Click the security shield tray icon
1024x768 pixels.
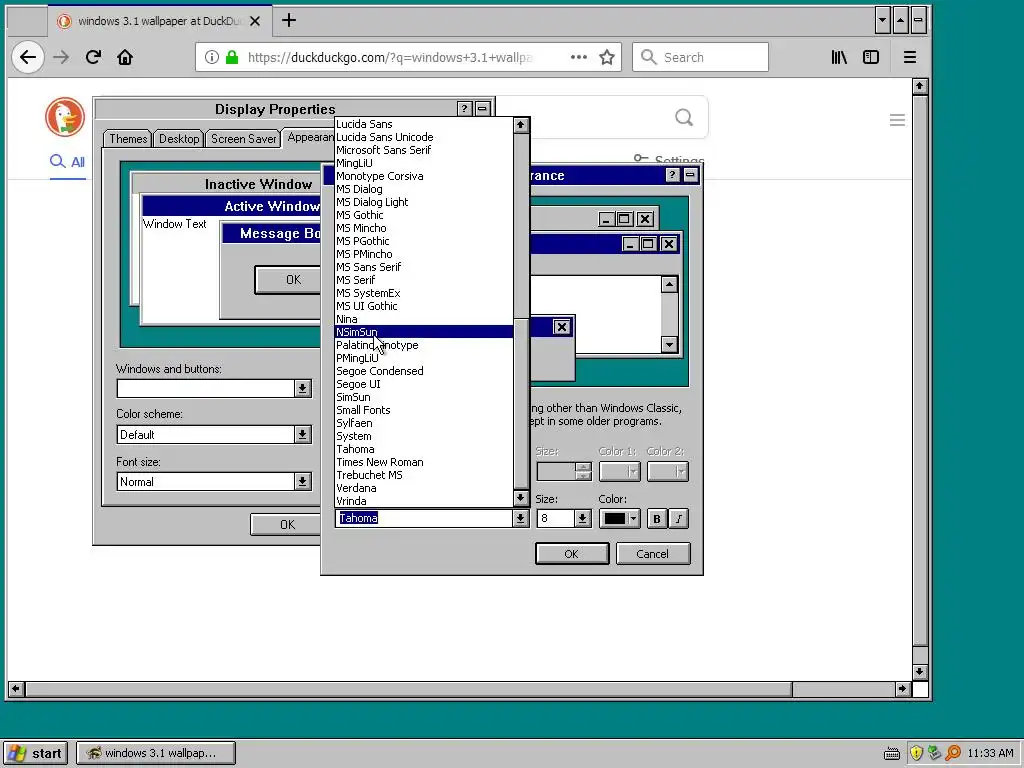[x=916, y=753]
